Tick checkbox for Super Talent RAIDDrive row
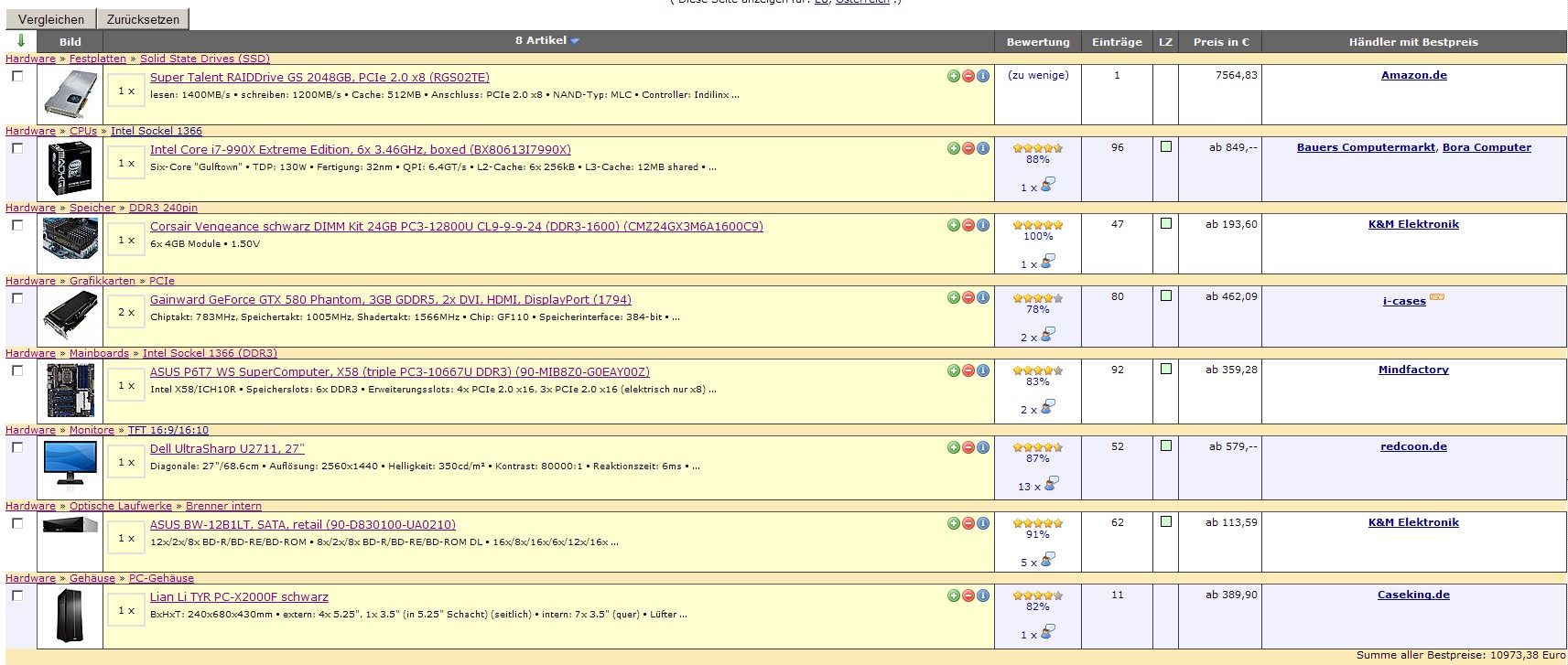This screenshot has width=1568, height=665. pos(17,76)
